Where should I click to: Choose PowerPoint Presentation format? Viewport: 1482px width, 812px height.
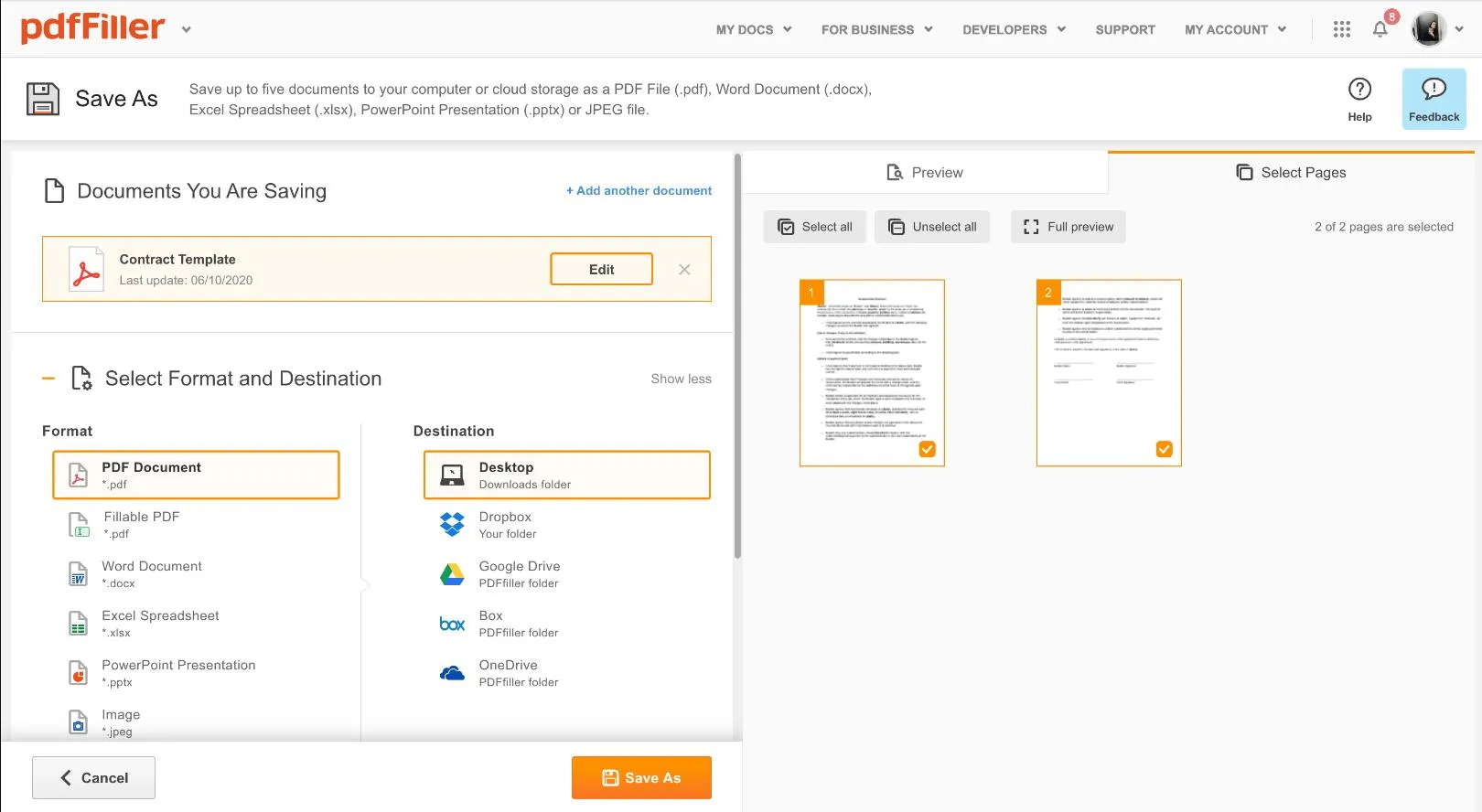pos(196,672)
